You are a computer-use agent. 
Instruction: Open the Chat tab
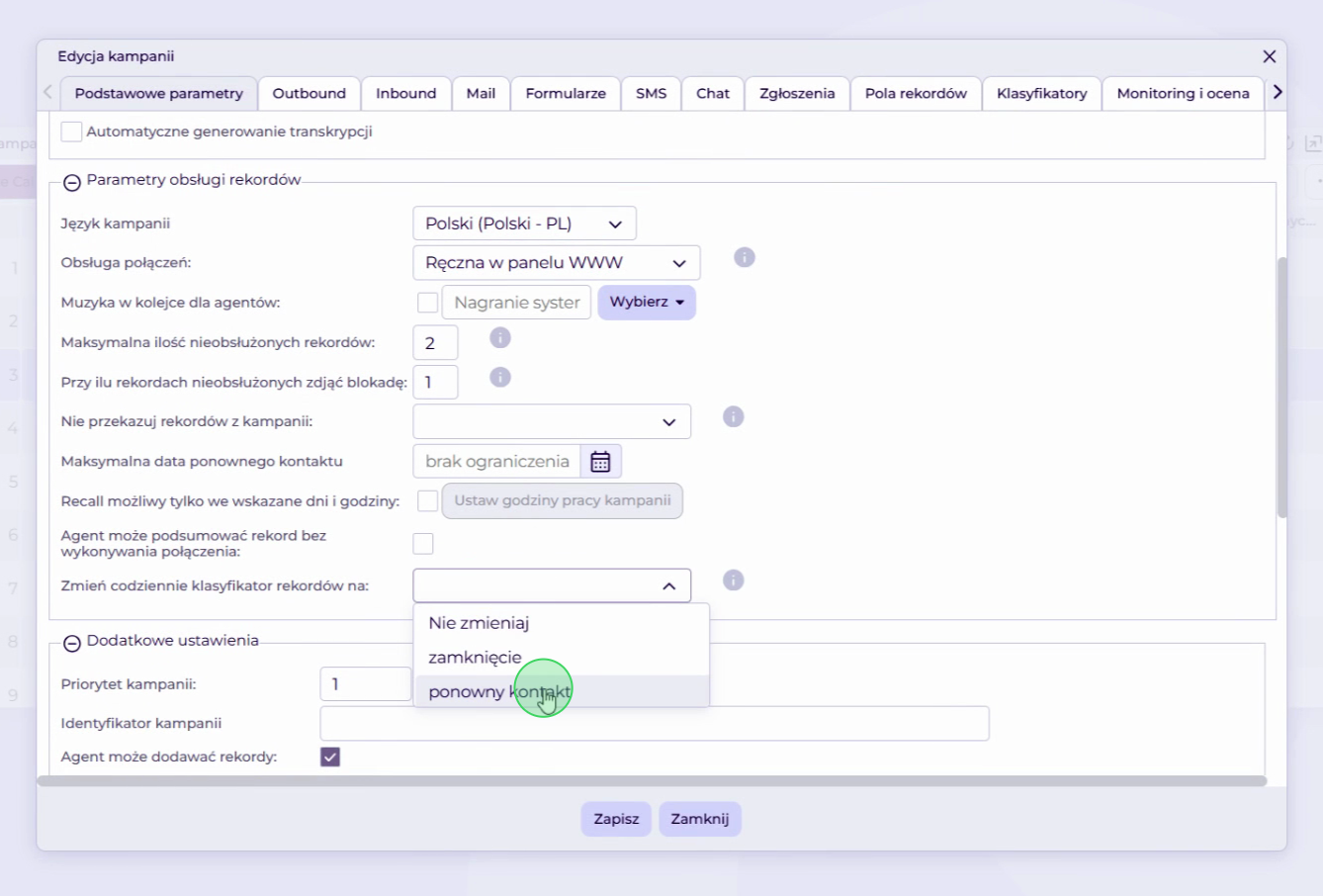[x=713, y=94]
